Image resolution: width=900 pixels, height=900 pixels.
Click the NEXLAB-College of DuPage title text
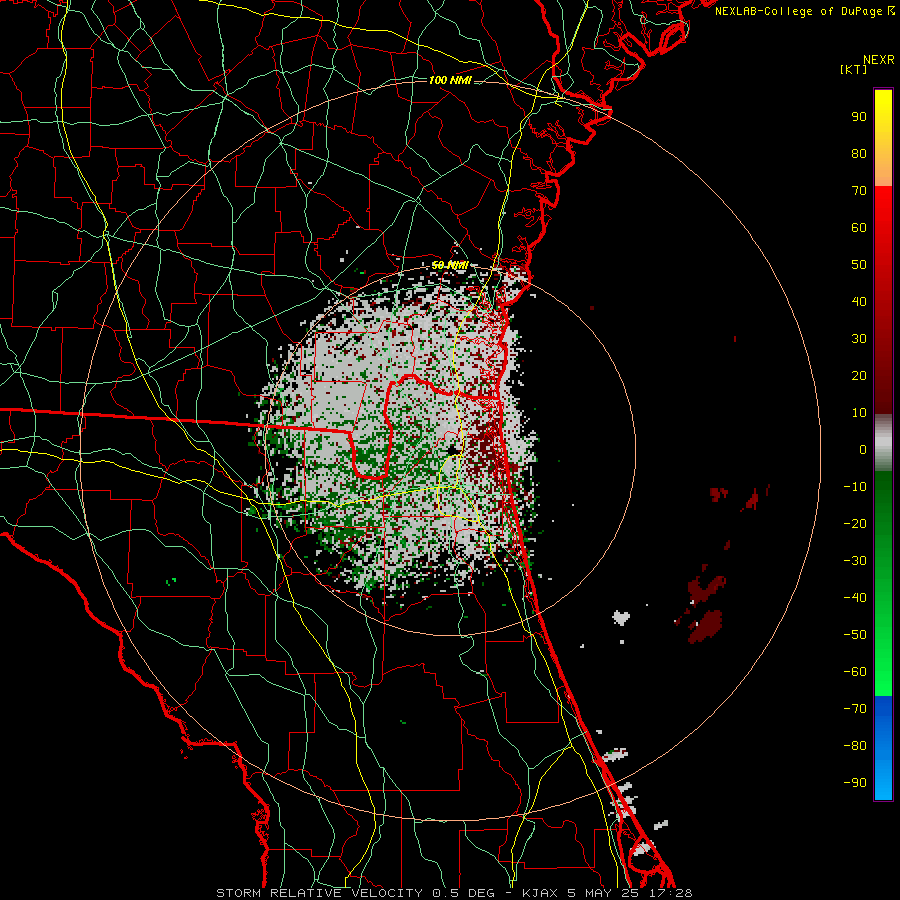pyautogui.click(x=804, y=11)
